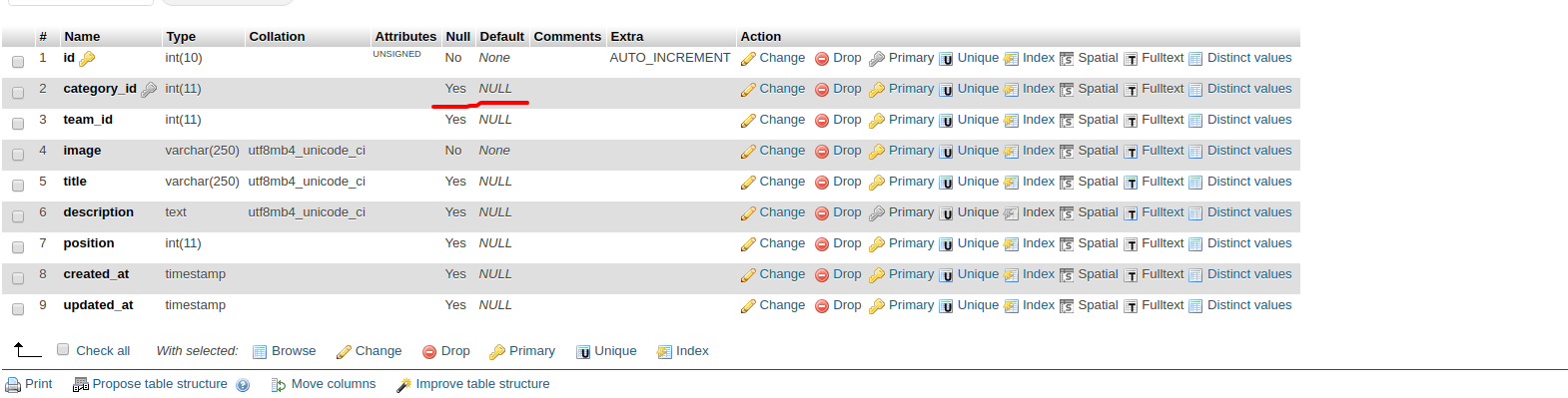Toggle checkbox for the updated_at column
The width and height of the screenshot is (1568, 398).
pos(18,309)
